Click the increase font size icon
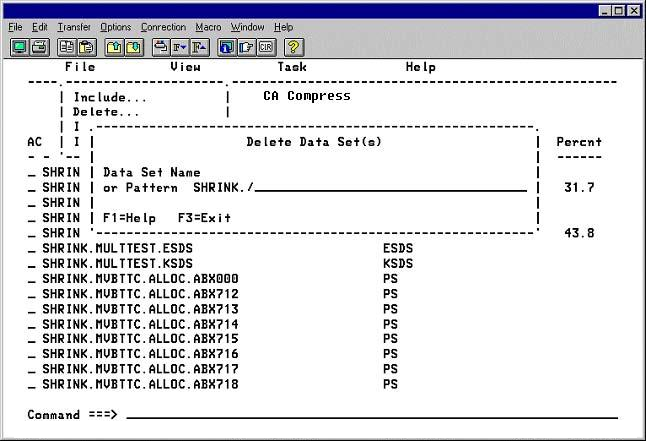This screenshot has width=646, height=441. tap(199, 46)
